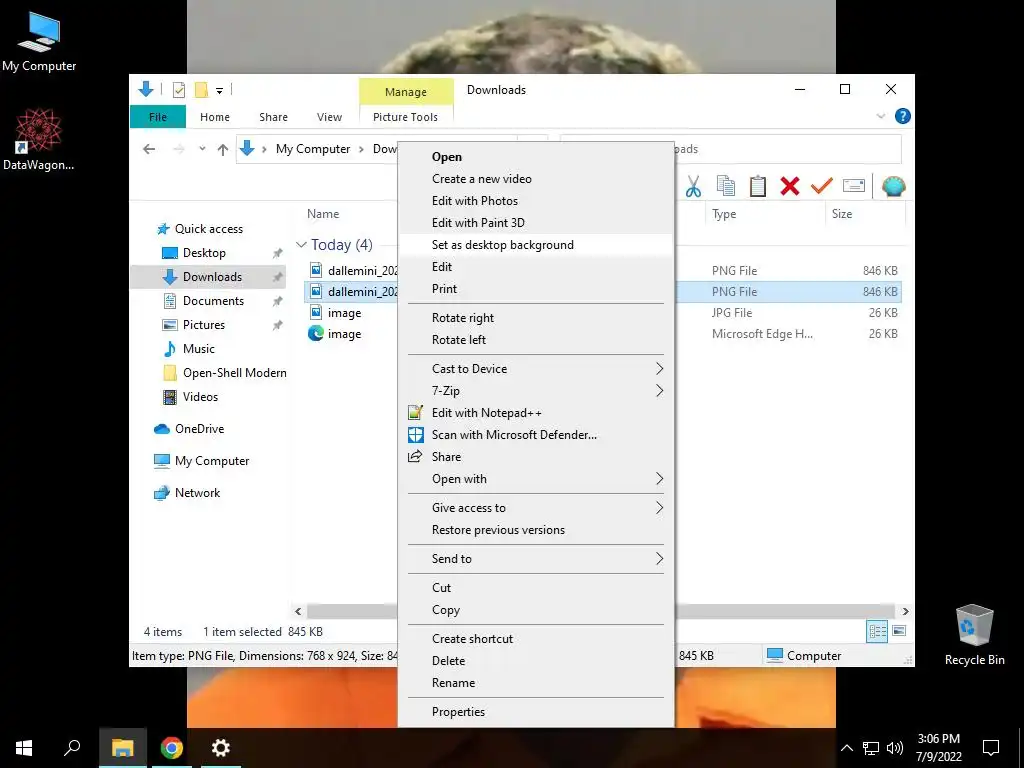Choose Delete in context menu
Image resolution: width=1024 pixels, height=768 pixels.
535,661
